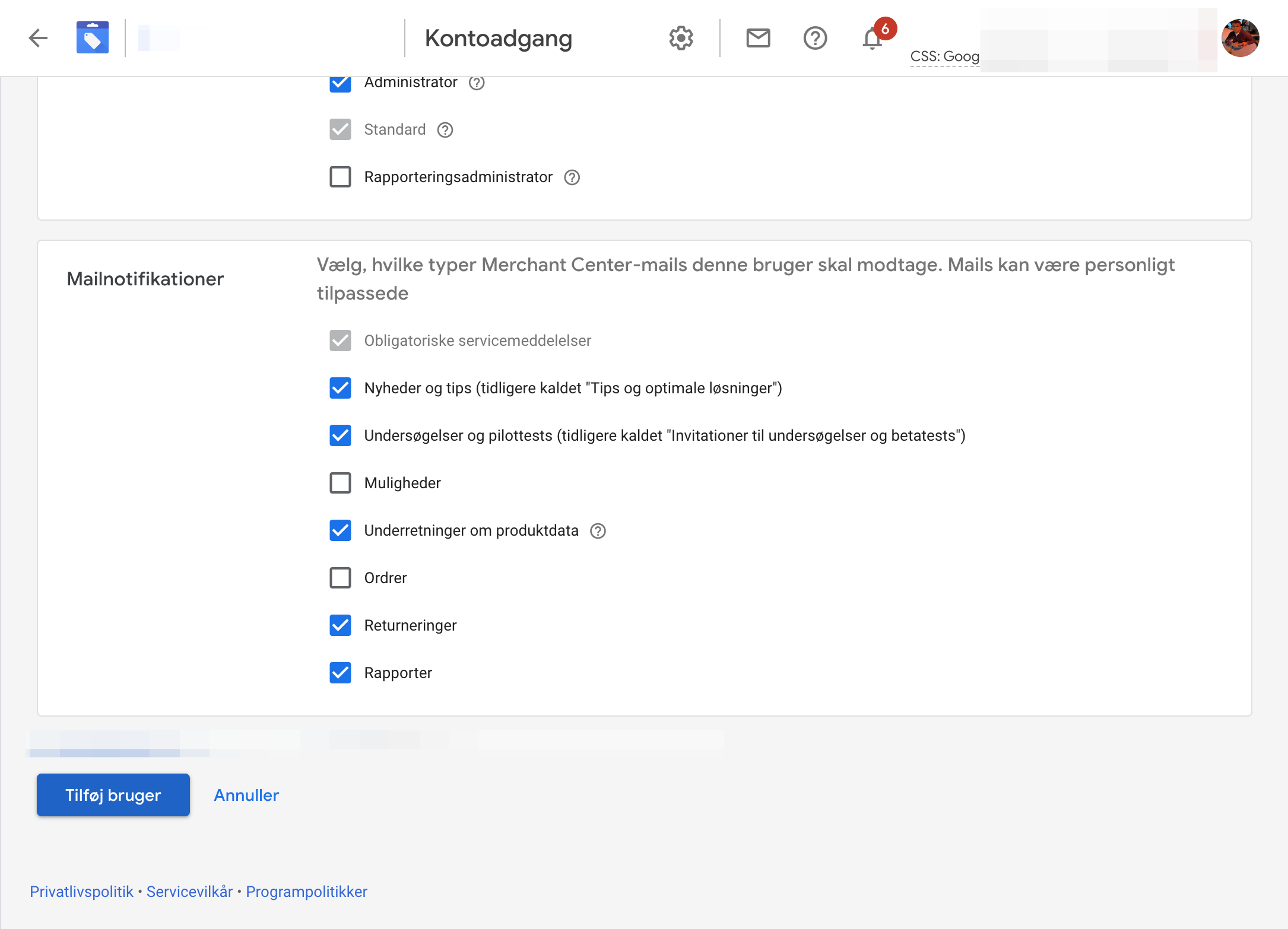The height and width of the screenshot is (929, 1288).
Task: Uncheck Undersøgelser og pilottests checkbox
Action: (x=341, y=435)
